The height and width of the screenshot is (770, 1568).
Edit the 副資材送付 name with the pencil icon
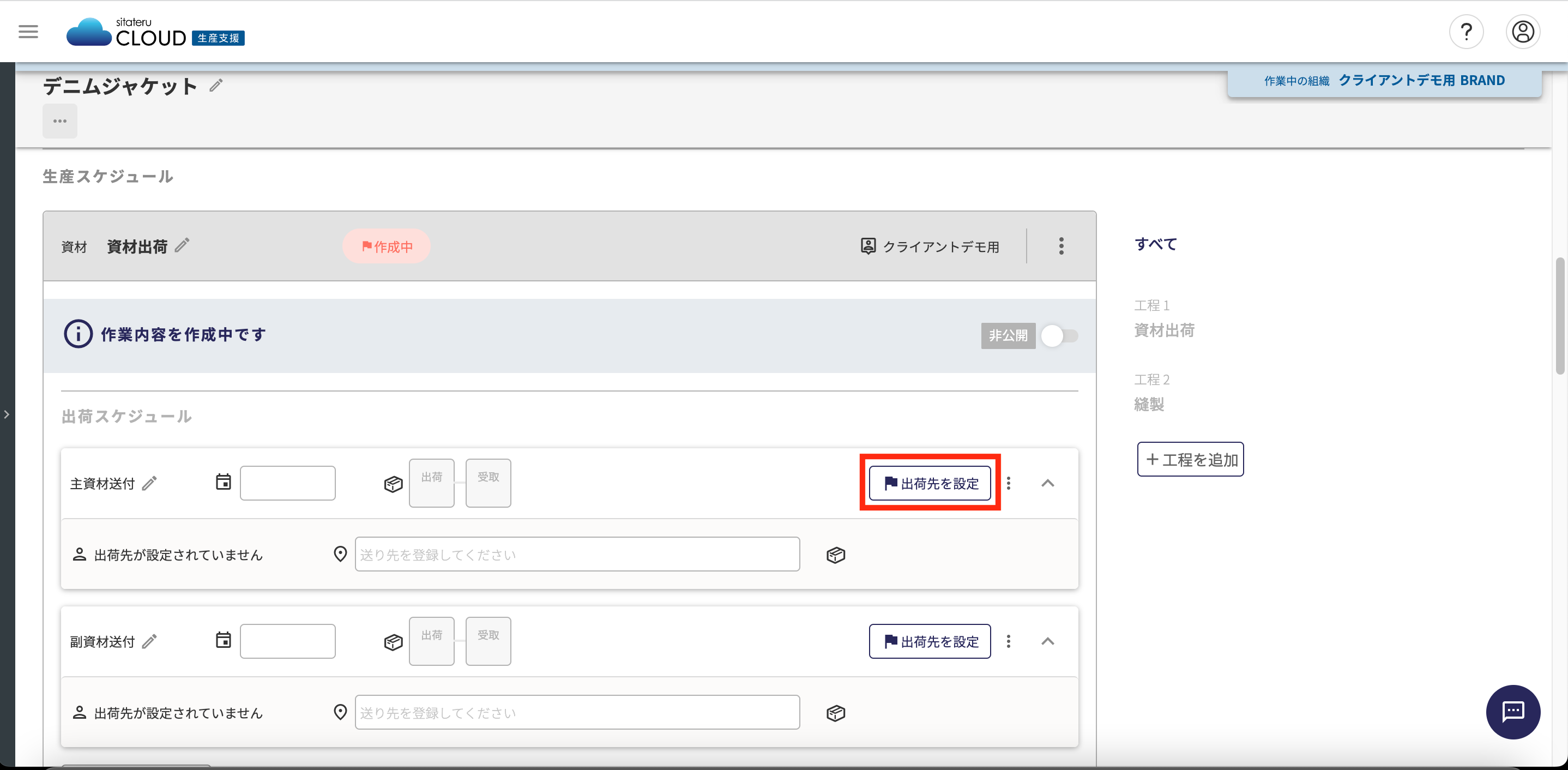[x=150, y=642]
